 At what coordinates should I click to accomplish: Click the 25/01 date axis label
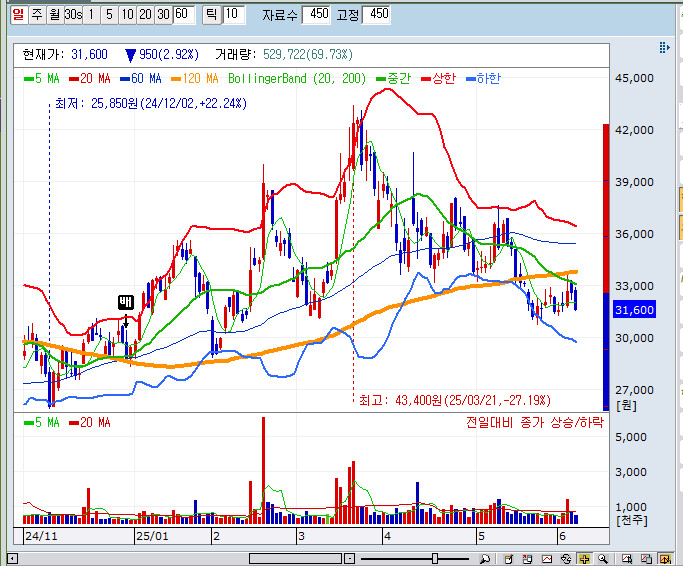tap(152, 536)
